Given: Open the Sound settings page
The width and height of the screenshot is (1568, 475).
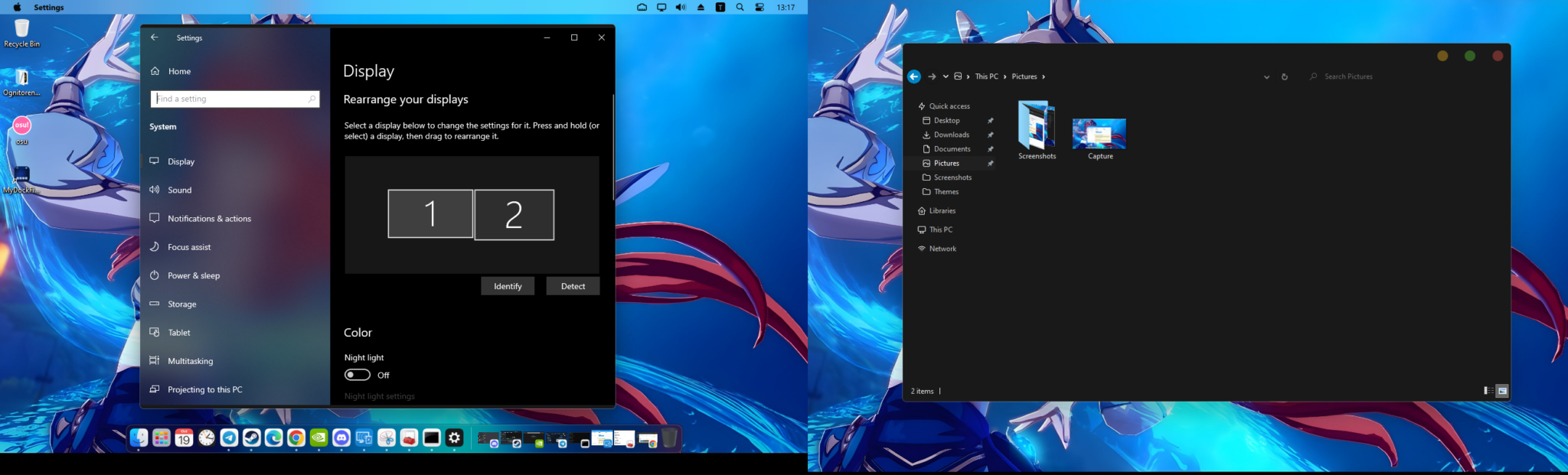Looking at the screenshot, I should coord(180,190).
